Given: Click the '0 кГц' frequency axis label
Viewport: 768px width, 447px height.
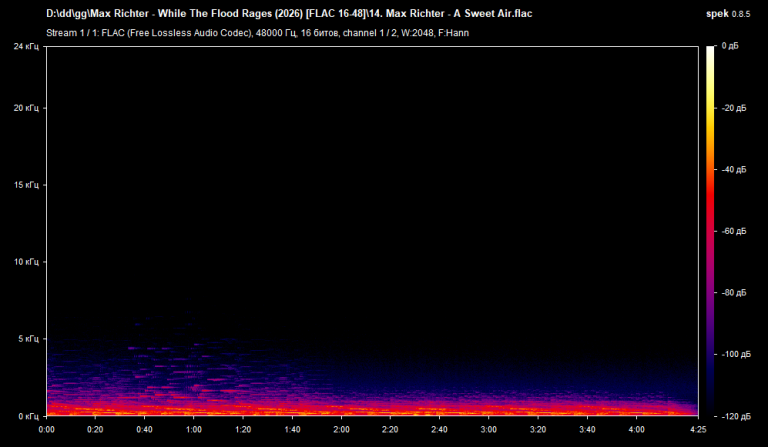Looking at the screenshot, I should coord(28,416).
